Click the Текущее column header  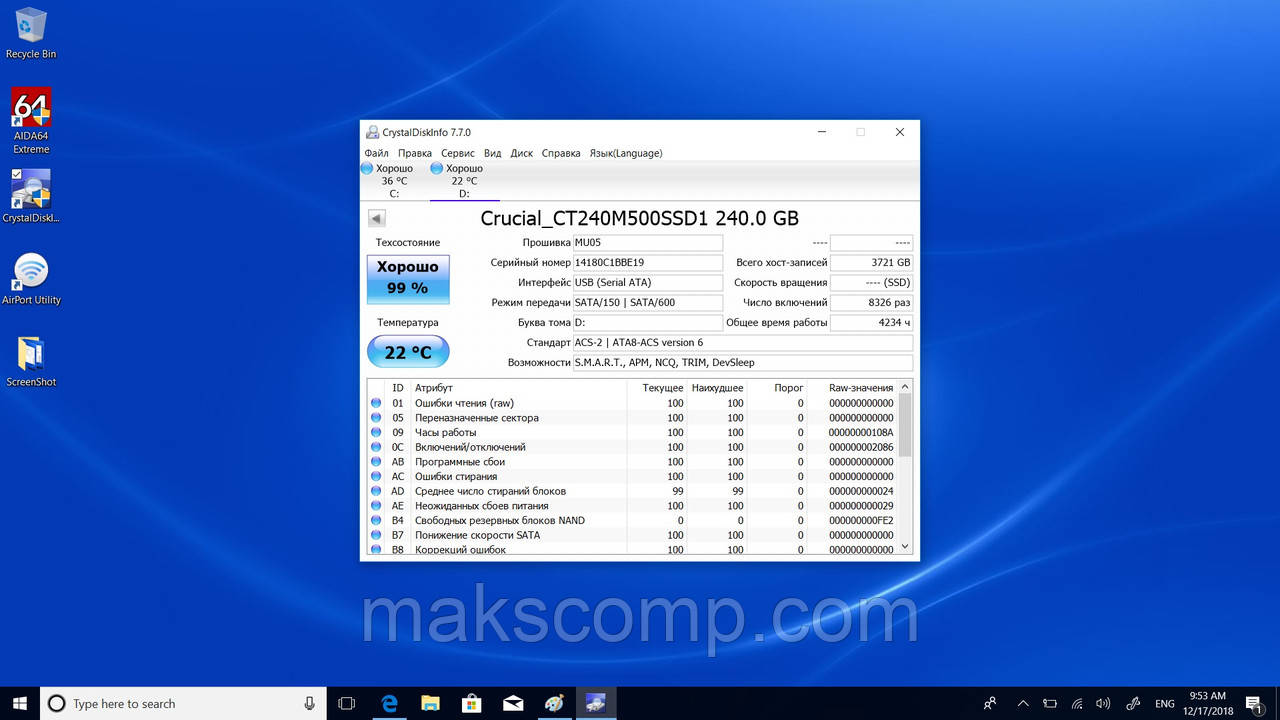click(658, 388)
